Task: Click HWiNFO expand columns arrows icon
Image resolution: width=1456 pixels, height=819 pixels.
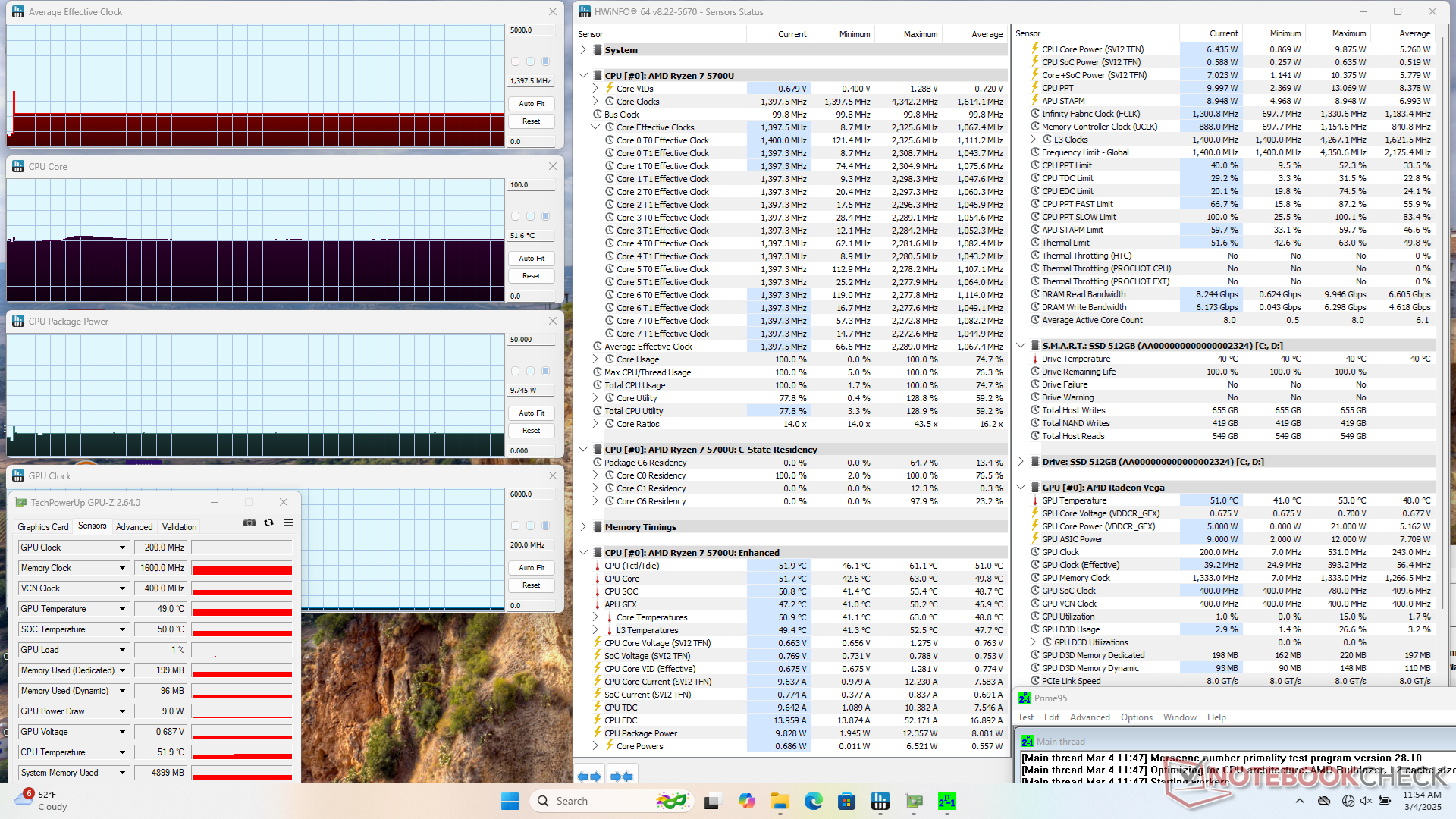Action: click(x=589, y=776)
